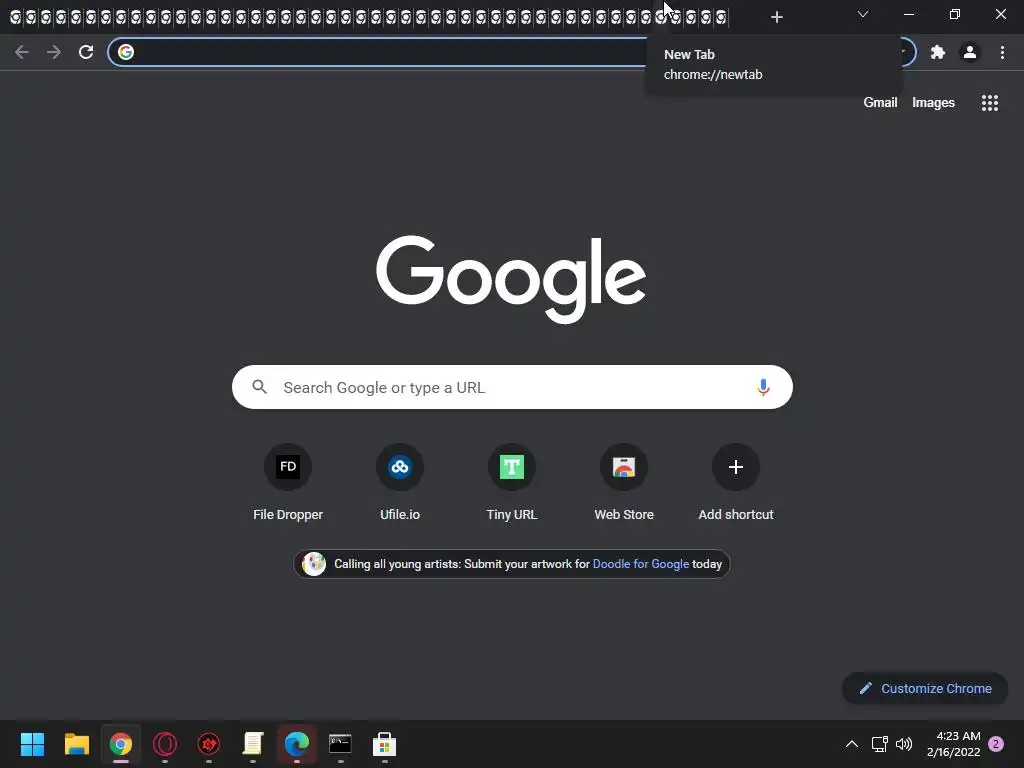The height and width of the screenshot is (768, 1024).
Task: Open the red gear app in taskbar
Action: pos(209,744)
